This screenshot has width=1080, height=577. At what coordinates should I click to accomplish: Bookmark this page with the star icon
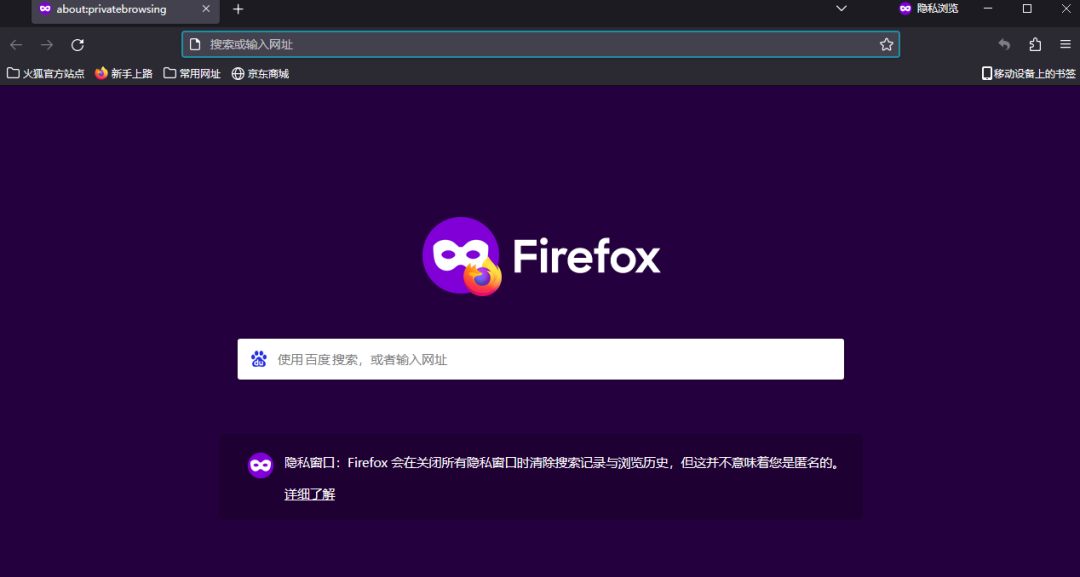[x=886, y=45]
